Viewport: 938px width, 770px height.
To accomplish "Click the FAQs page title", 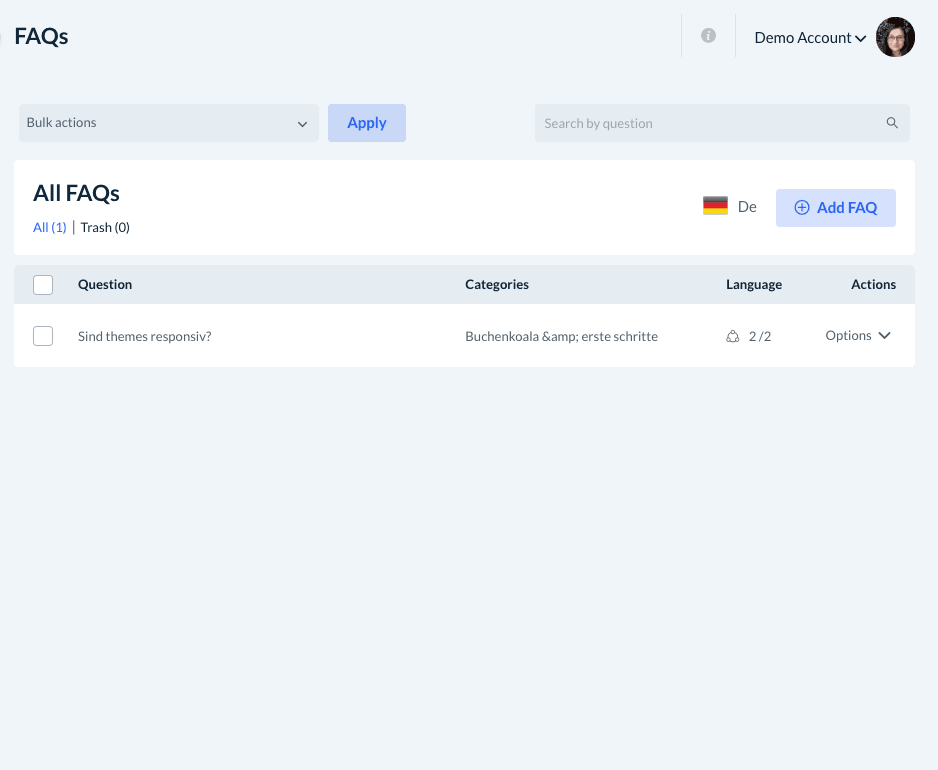I will point(41,36).
